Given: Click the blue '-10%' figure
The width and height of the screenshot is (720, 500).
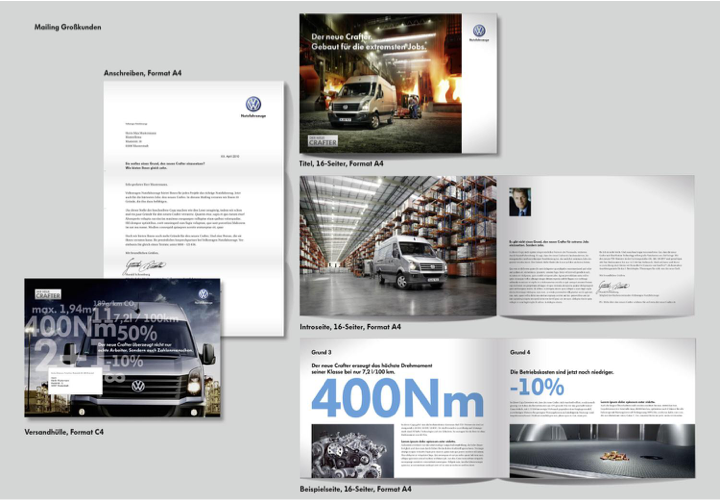Looking at the screenshot, I should [537, 387].
